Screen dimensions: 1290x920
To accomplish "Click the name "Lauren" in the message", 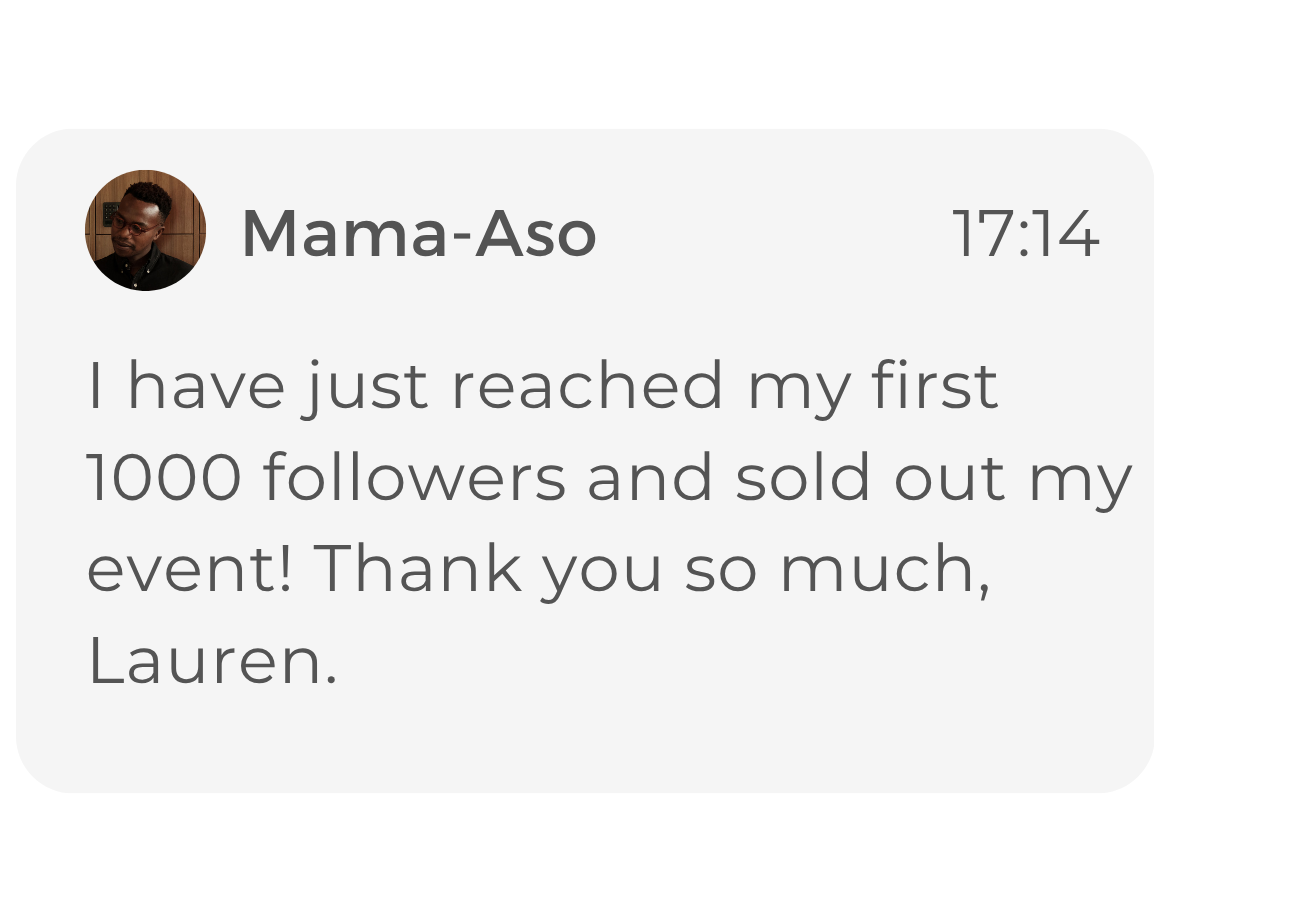I will point(212,662).
